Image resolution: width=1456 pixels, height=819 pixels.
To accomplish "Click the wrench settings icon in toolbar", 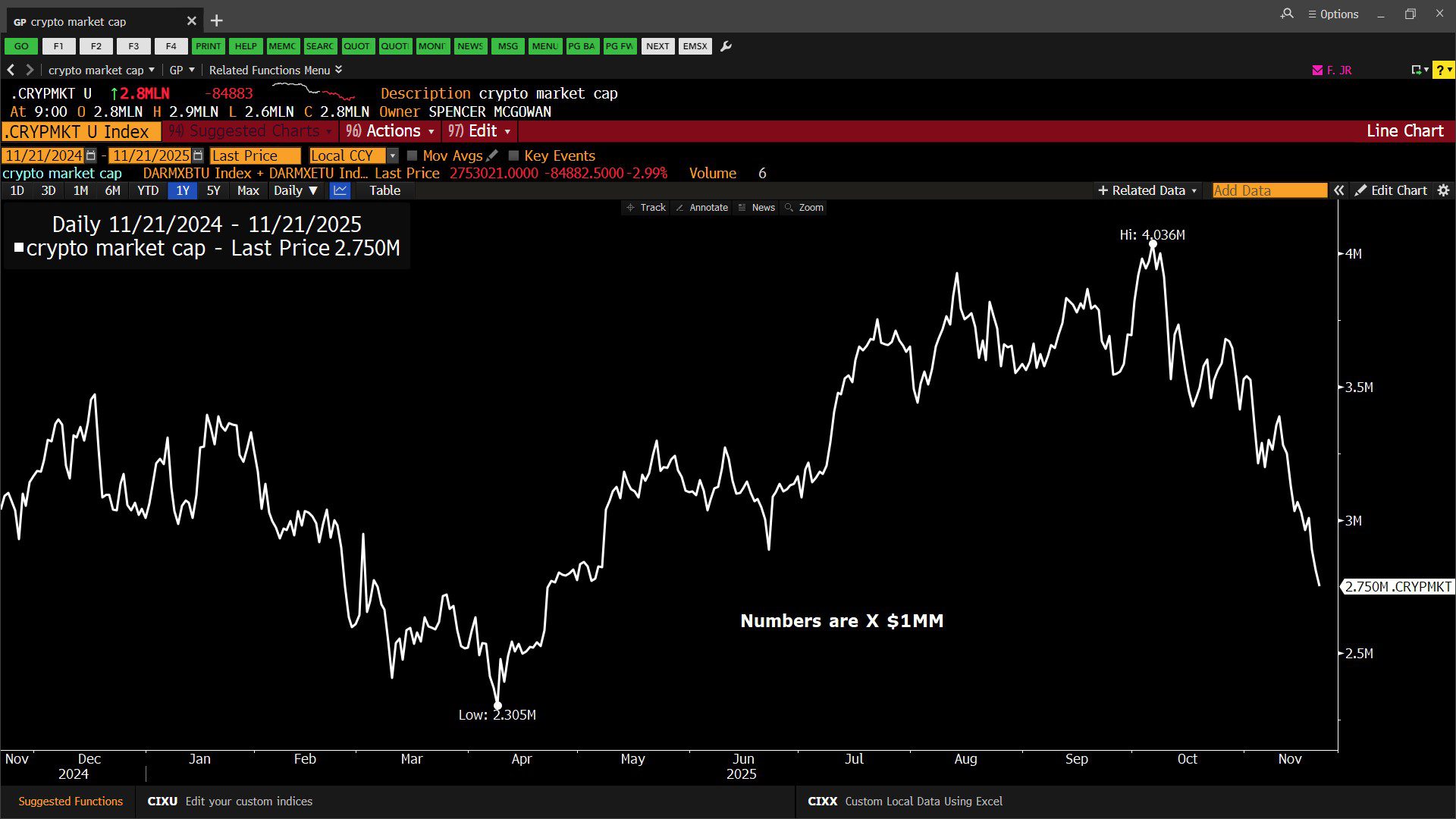I will [x=726, y=46].
